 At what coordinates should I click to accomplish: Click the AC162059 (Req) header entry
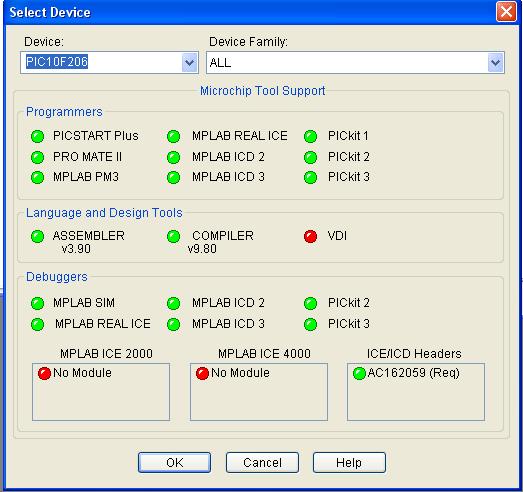pyautogui.click(x=414, y=373)
